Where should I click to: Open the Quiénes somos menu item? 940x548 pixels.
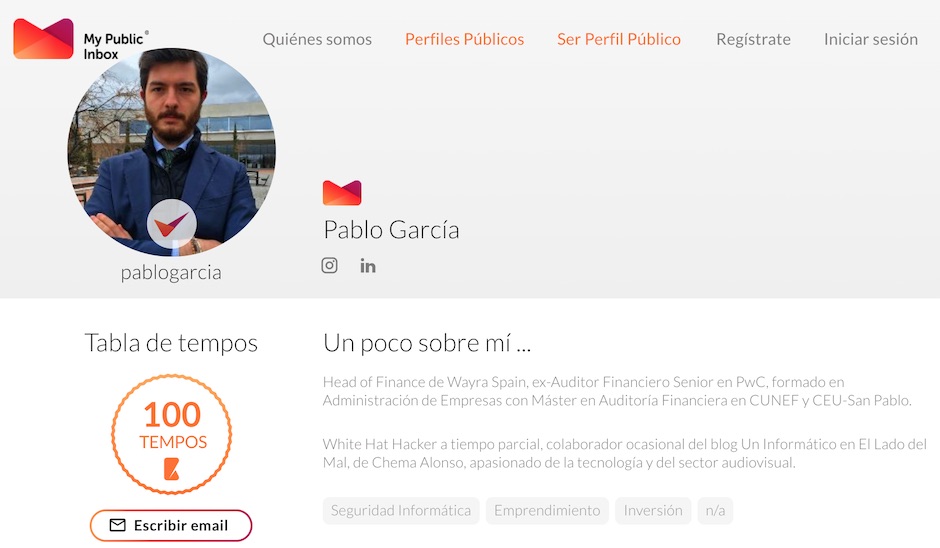[317, 40]
